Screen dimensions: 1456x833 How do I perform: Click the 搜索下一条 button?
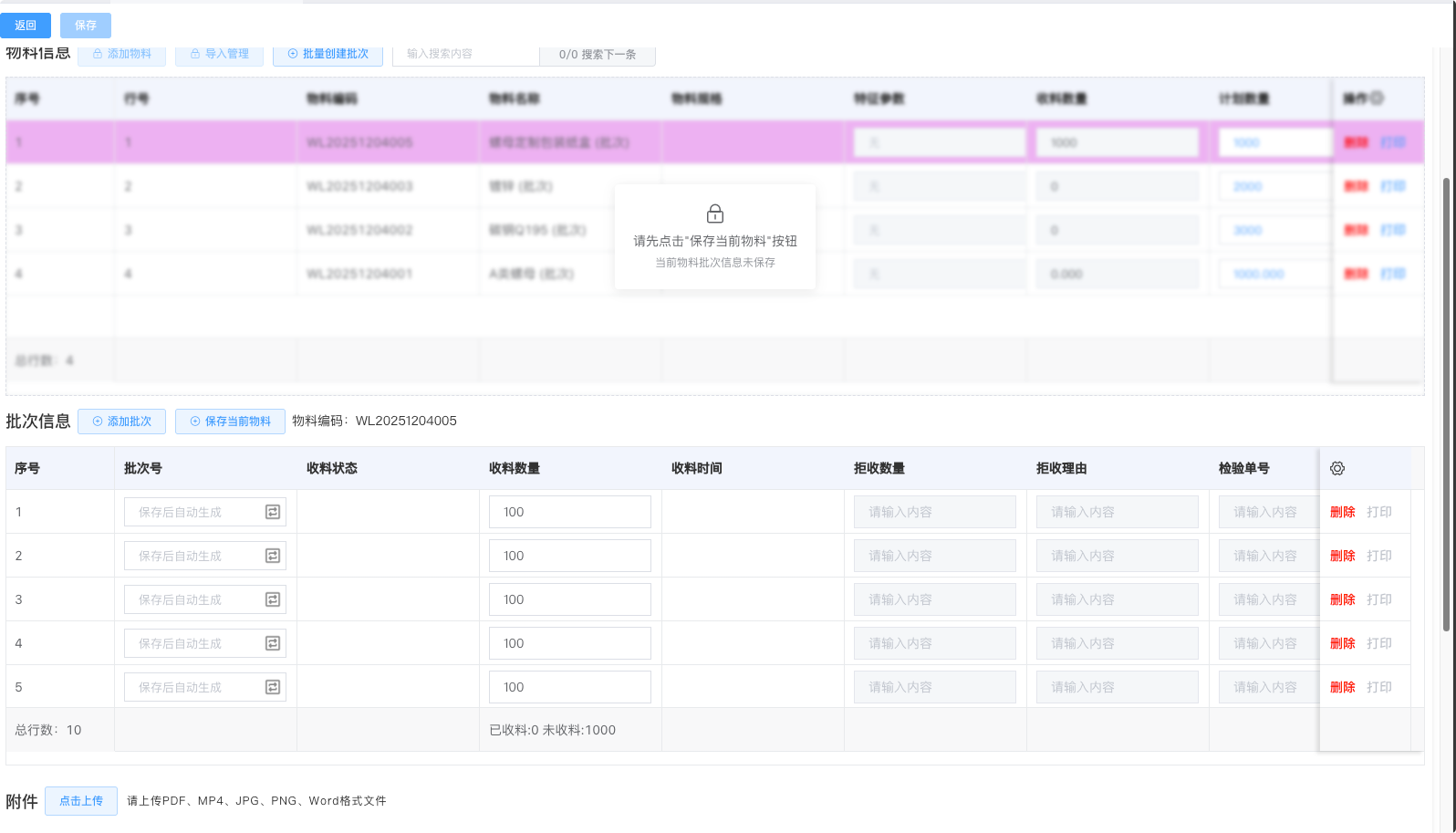(x=598, y=55)
